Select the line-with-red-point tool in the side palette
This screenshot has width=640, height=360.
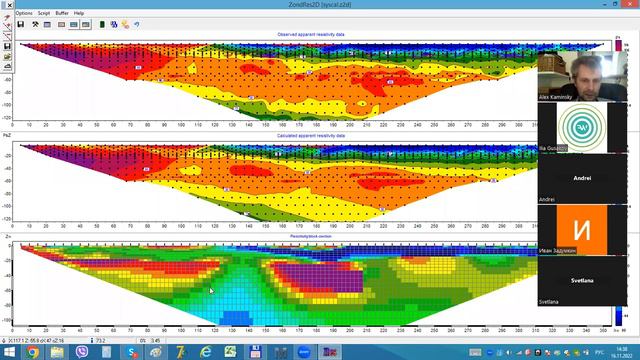7,27
